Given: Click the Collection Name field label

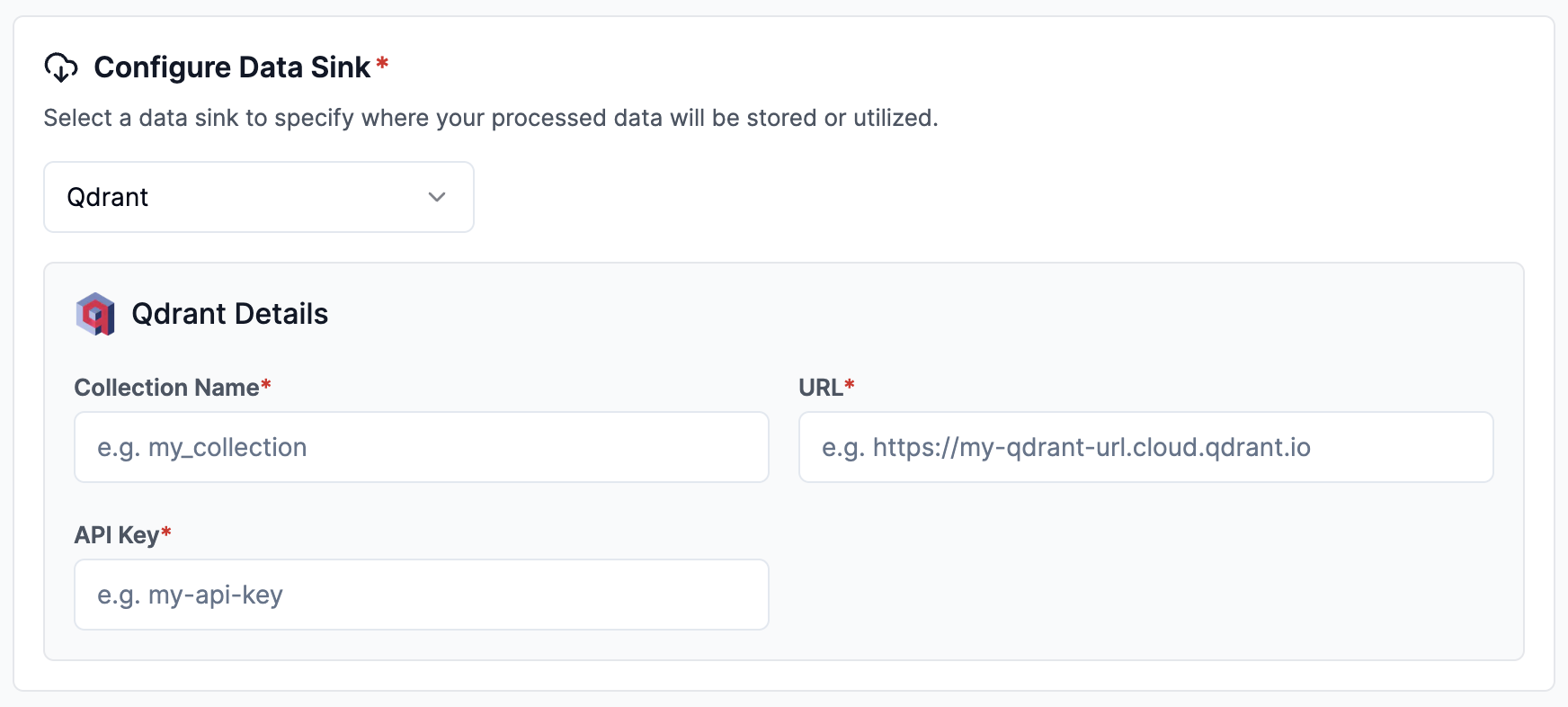Looking at the screenshot, I should tap(165, 387).
